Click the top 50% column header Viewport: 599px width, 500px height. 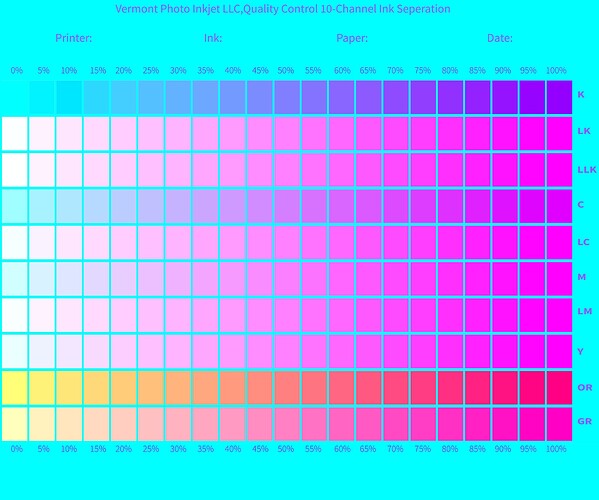point(286,71)
